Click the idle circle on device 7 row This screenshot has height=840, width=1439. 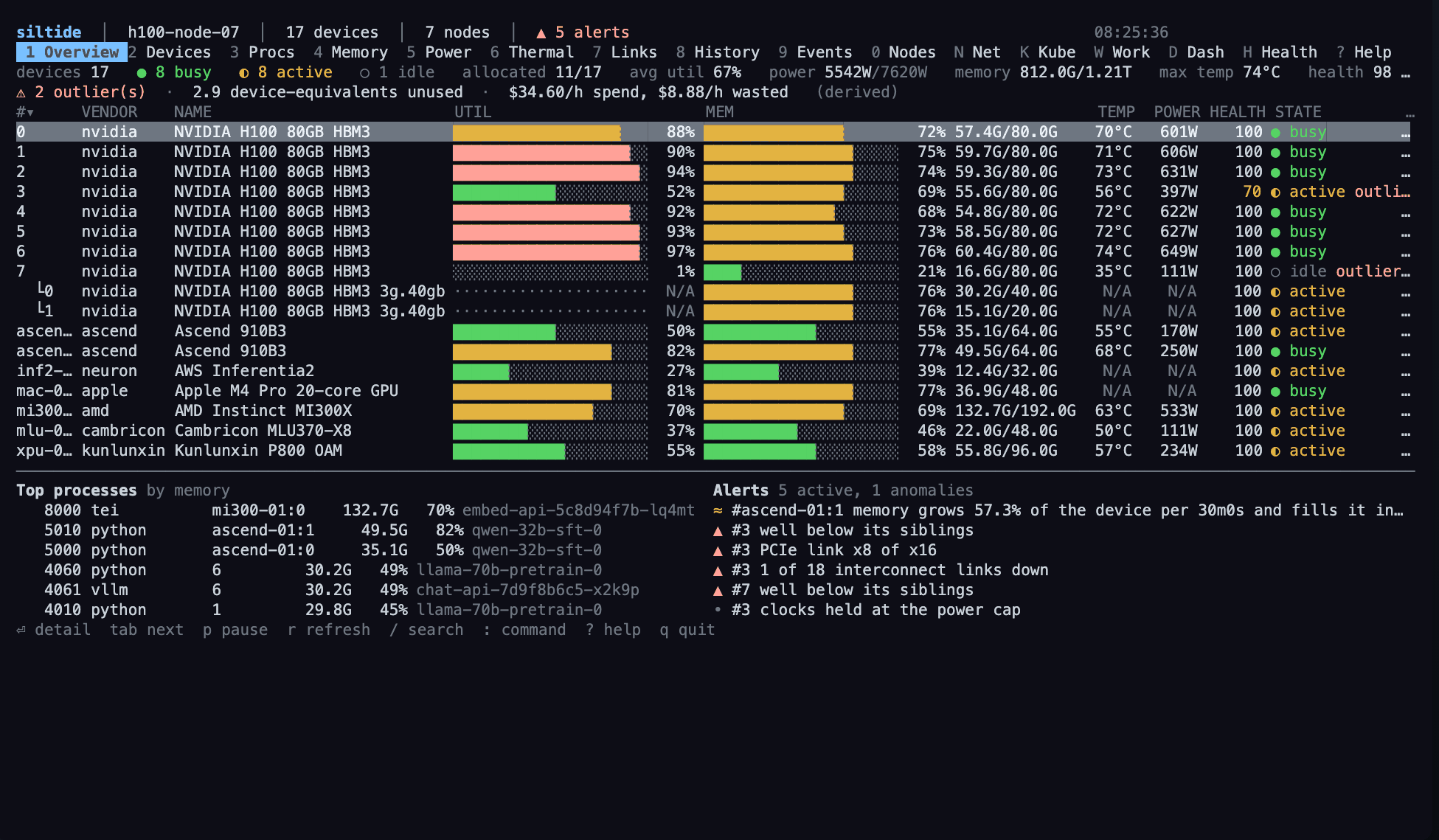(x=1275, y=271)
